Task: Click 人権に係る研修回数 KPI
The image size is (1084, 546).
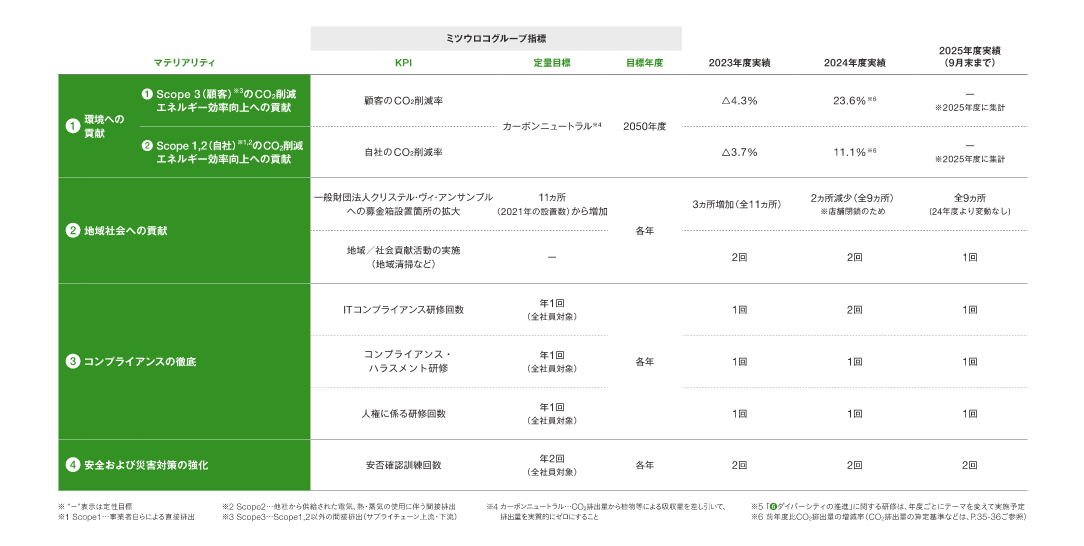Action: [403, 413]
